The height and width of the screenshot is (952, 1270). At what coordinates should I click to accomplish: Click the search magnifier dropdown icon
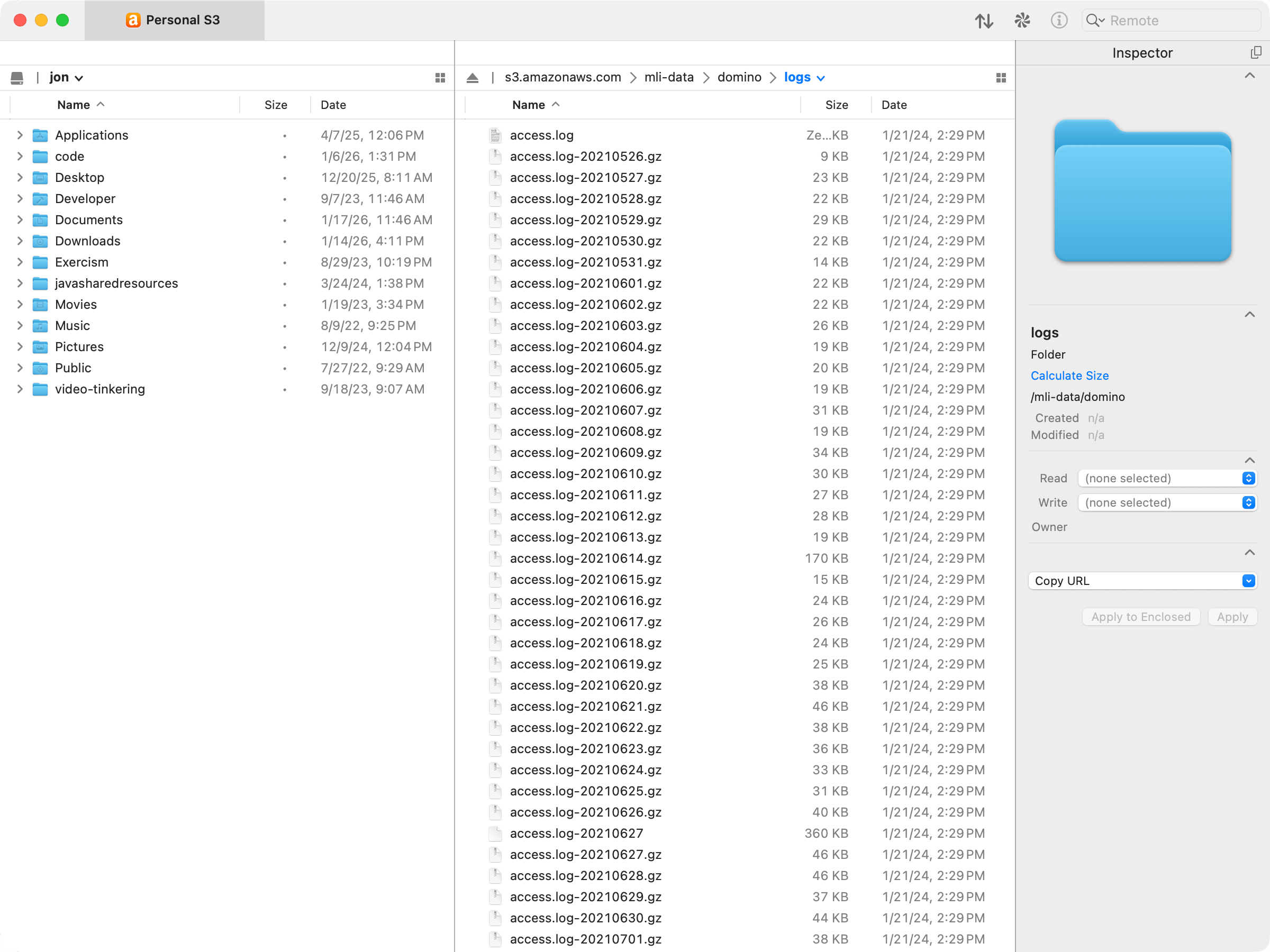(x=1095, y=21)
